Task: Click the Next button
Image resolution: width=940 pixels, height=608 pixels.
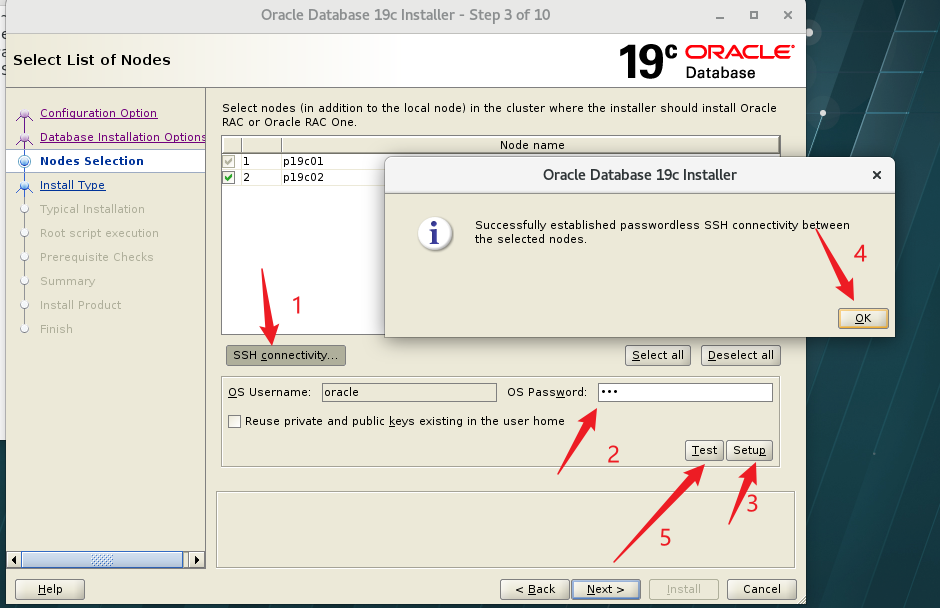Action: pos(605,589)
